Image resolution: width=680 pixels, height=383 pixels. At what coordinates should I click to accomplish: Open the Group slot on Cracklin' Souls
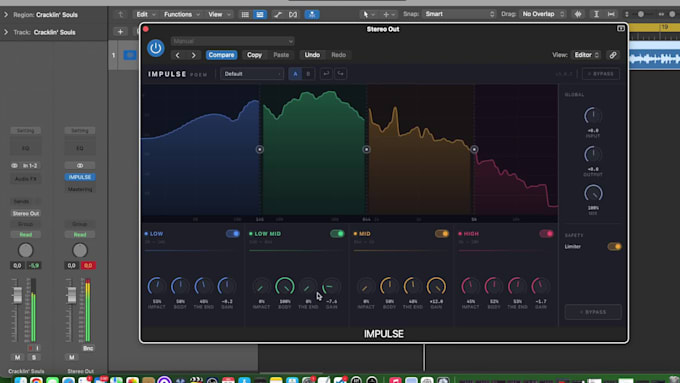tap(26, 224)
